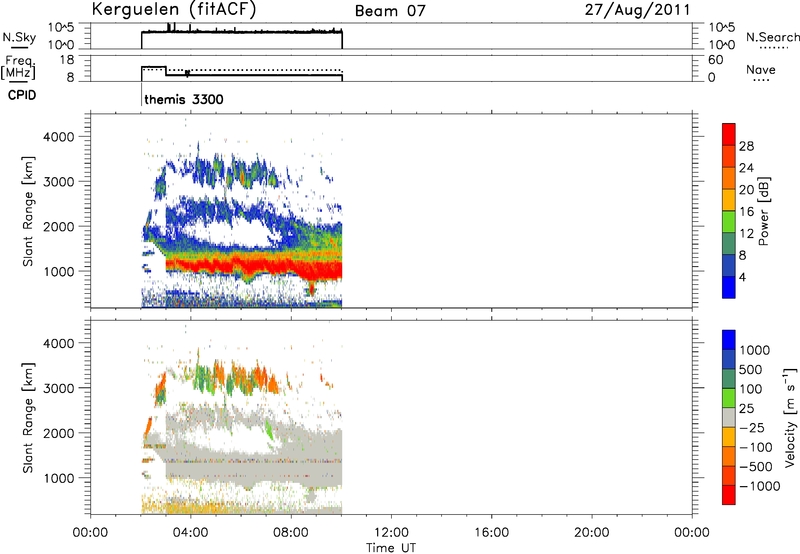Click the '10^5' left tick of noise panel
The image size is (800, 554).
61,28
